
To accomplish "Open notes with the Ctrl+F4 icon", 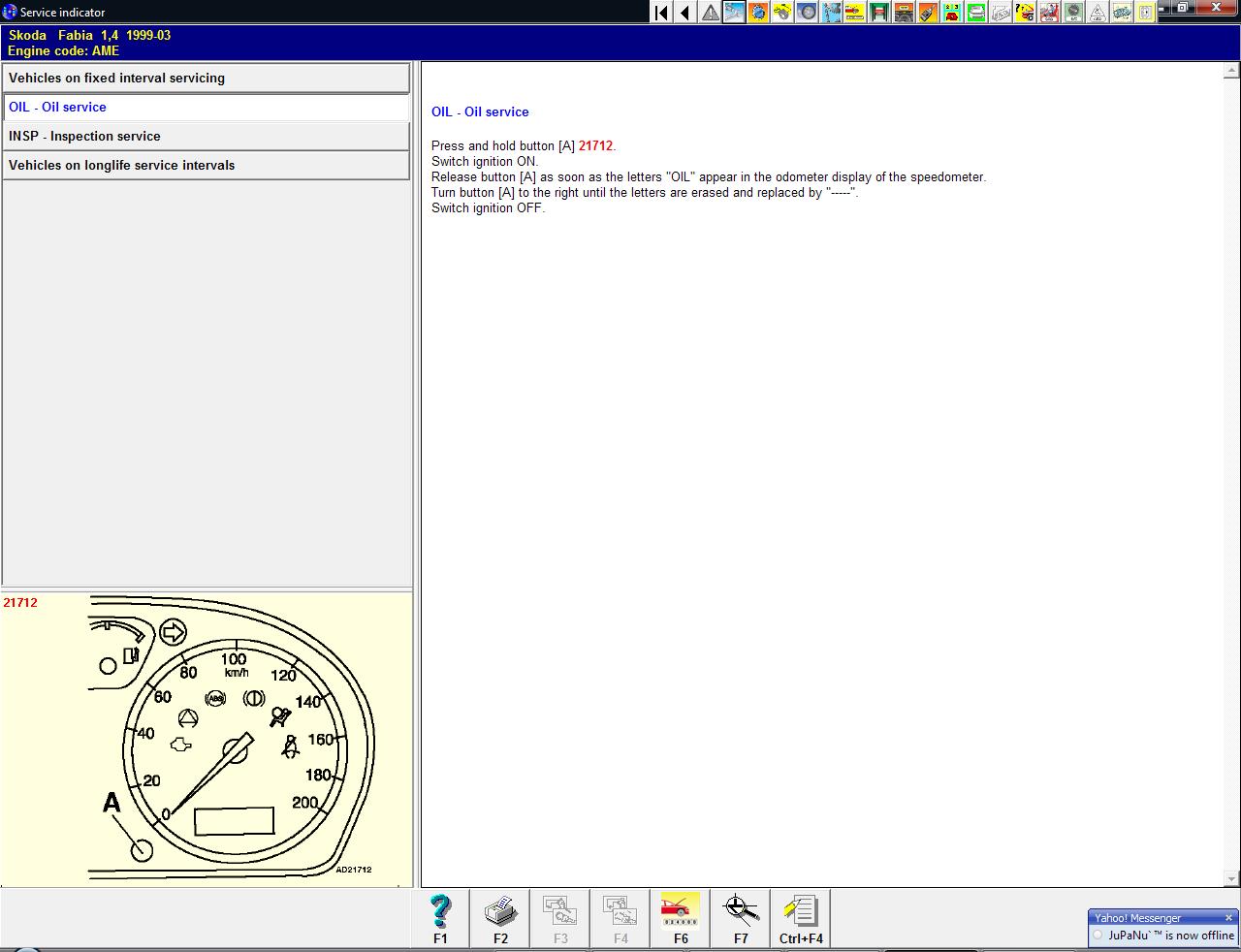I will 801,918.
